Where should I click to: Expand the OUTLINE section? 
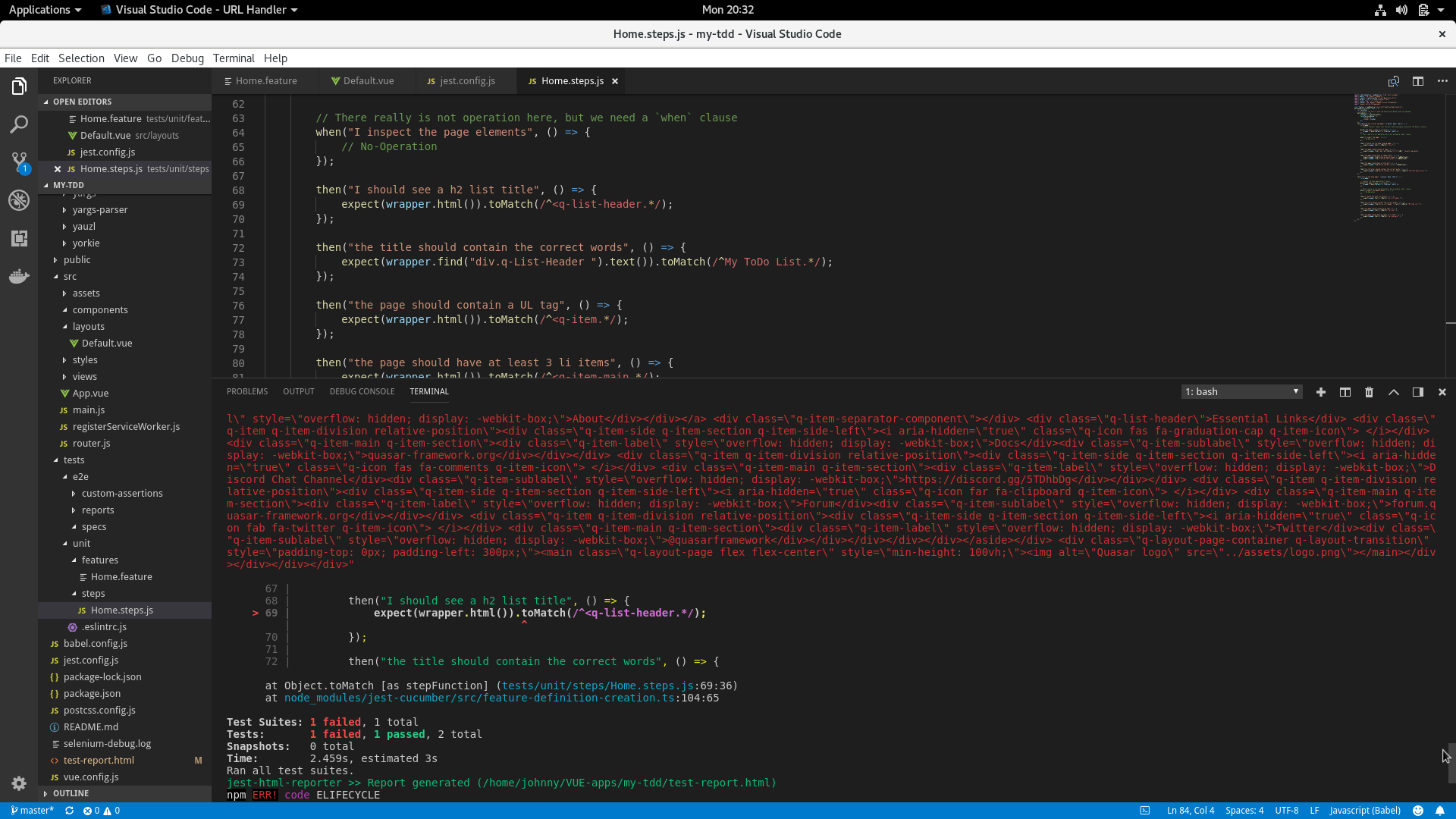(71, 793)
